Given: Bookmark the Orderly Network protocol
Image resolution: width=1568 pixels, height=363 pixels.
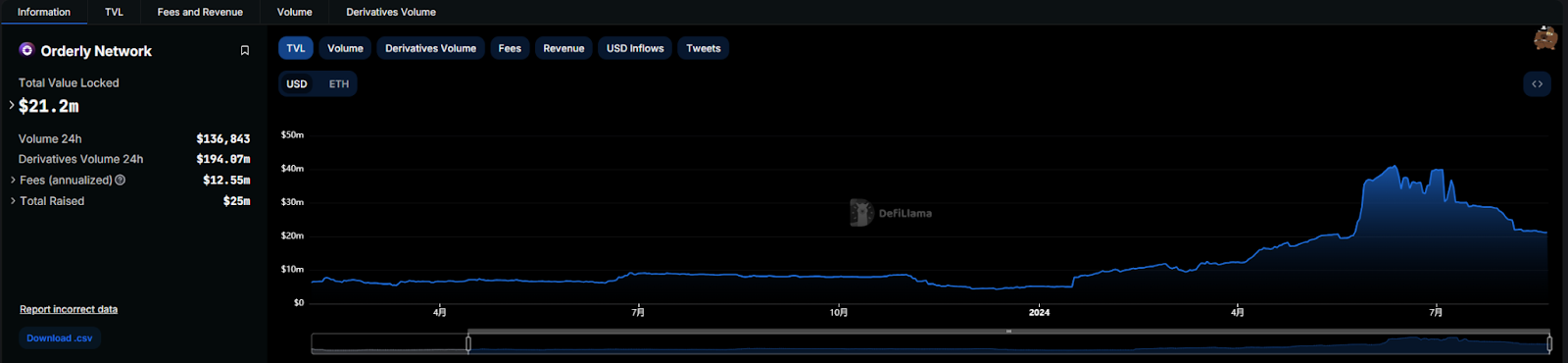Looking at the screenshot, I should [x=245, y=51].
